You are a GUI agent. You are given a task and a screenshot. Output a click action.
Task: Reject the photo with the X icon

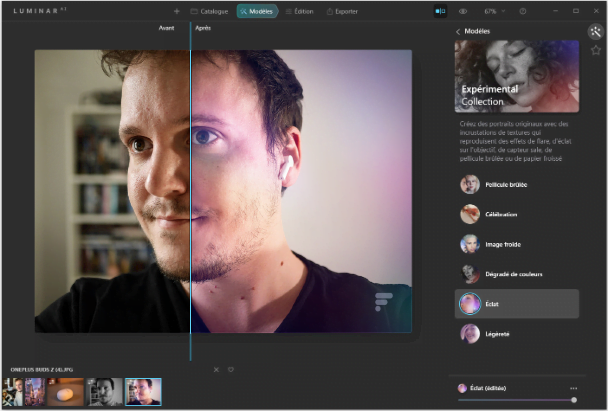point(216,370)
